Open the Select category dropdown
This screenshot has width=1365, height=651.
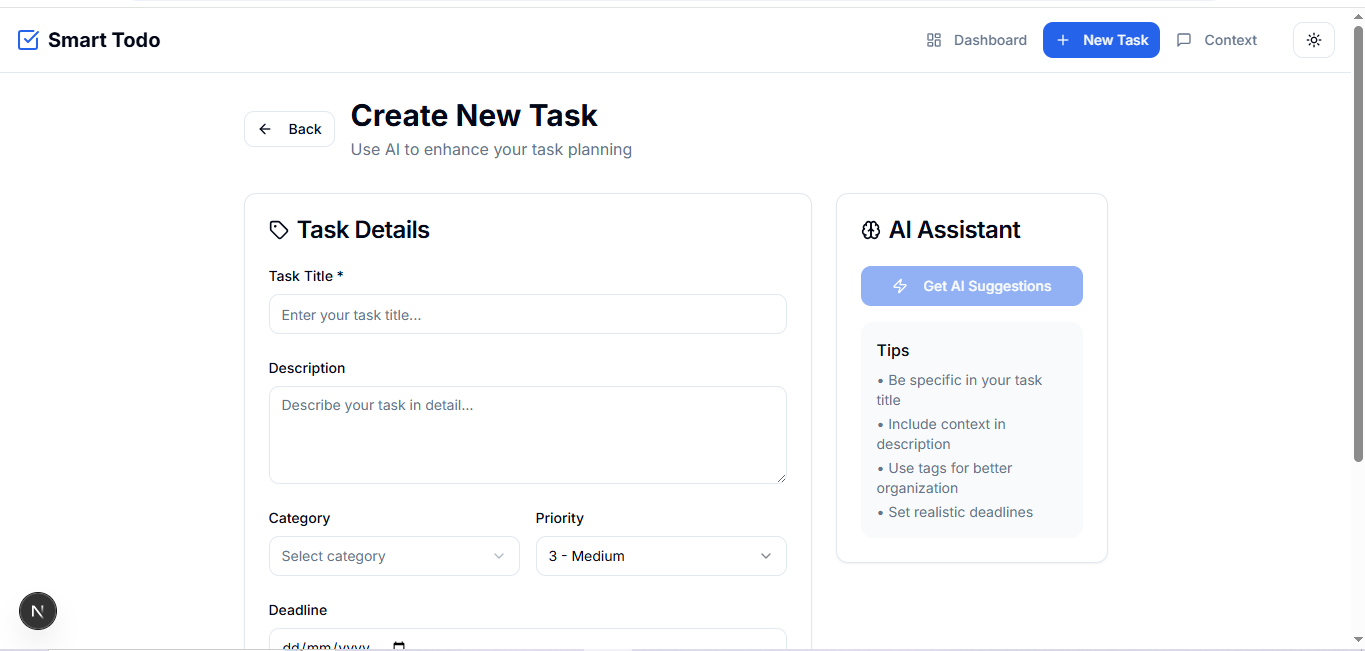394,556
